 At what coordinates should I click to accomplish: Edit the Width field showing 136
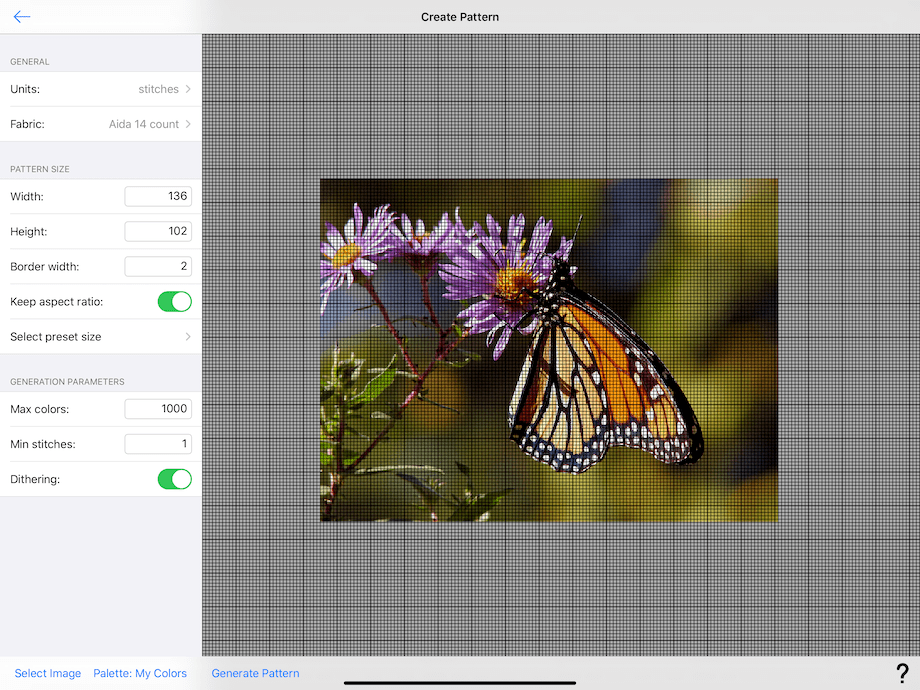point(157,196)
